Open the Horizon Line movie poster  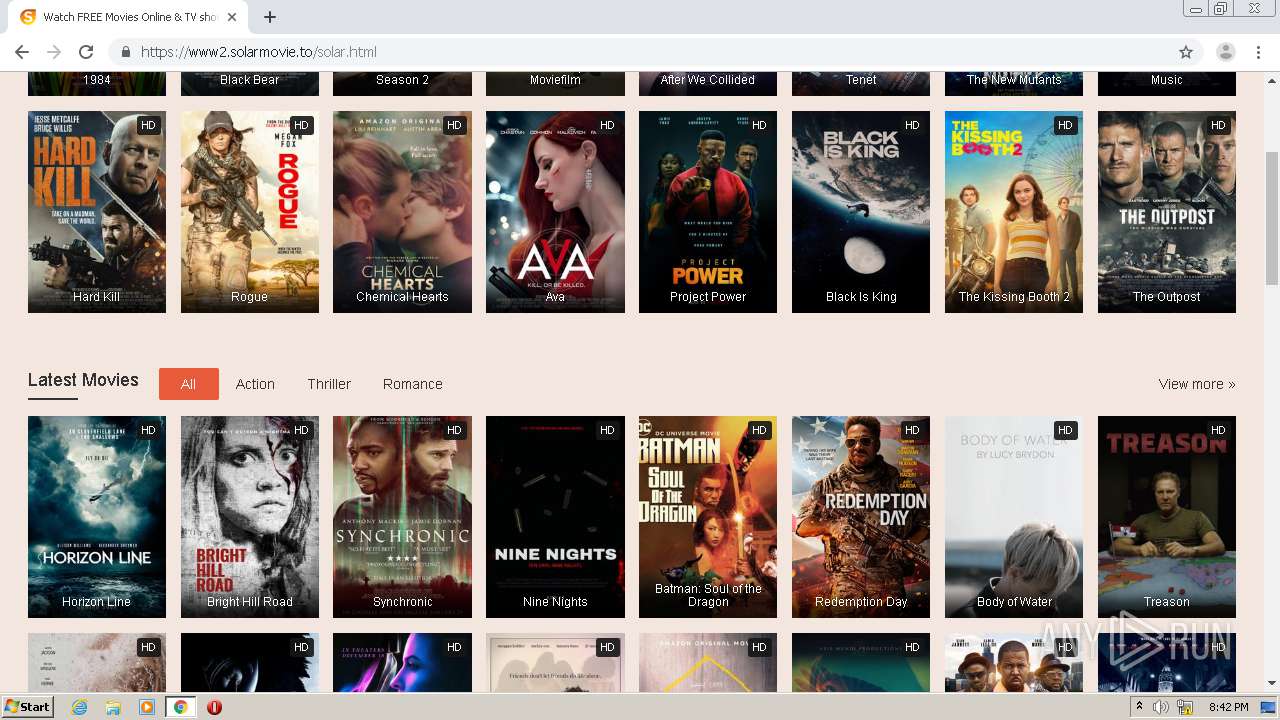point(97,517)
